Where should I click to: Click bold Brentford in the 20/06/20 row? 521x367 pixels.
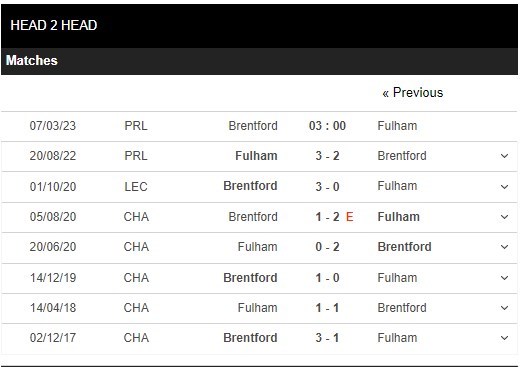[x=404, y=247]
